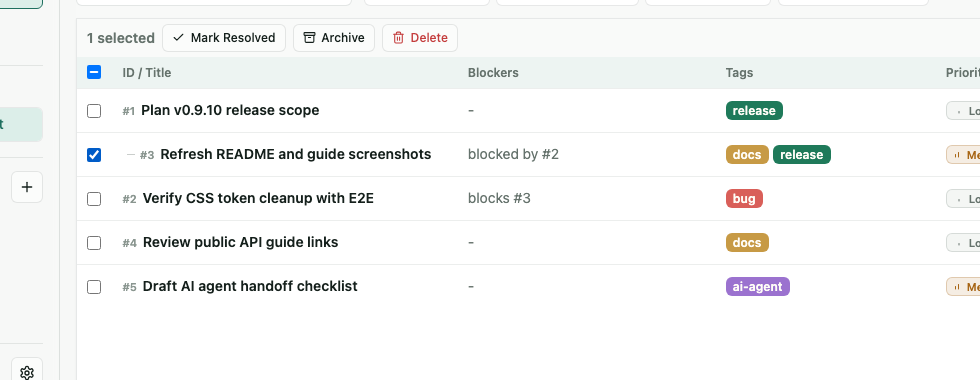The image size is (980, 380).
Task: Sort by the ID / Title column header
Action: (x=146, y=72)
